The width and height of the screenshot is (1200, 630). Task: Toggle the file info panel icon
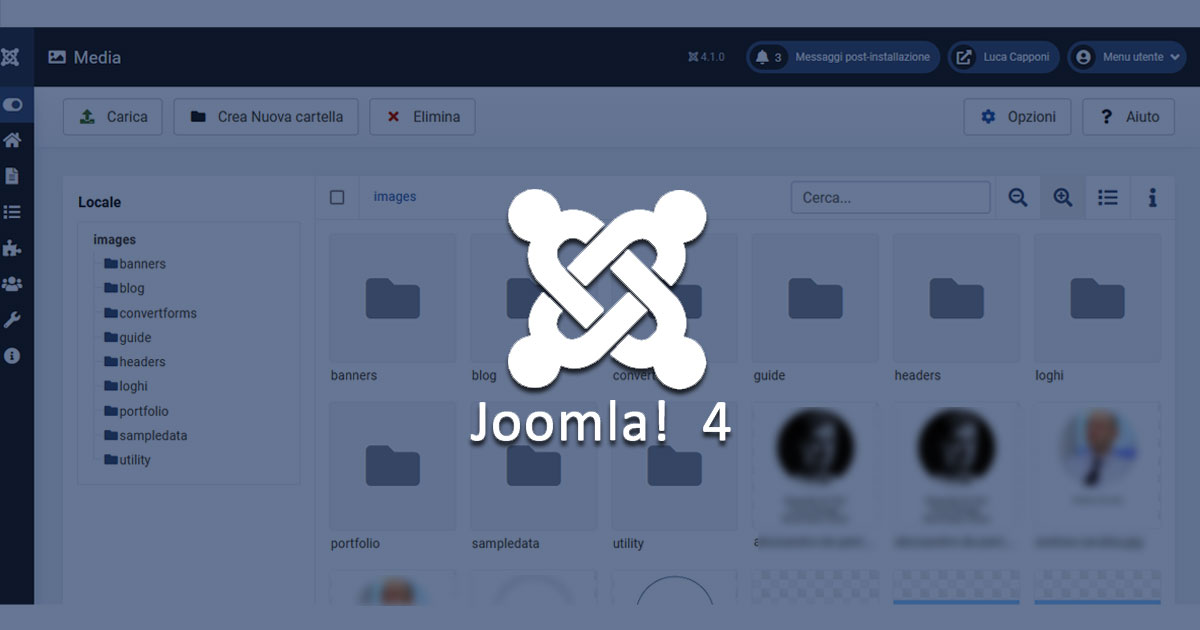[x=1153, y=198]
